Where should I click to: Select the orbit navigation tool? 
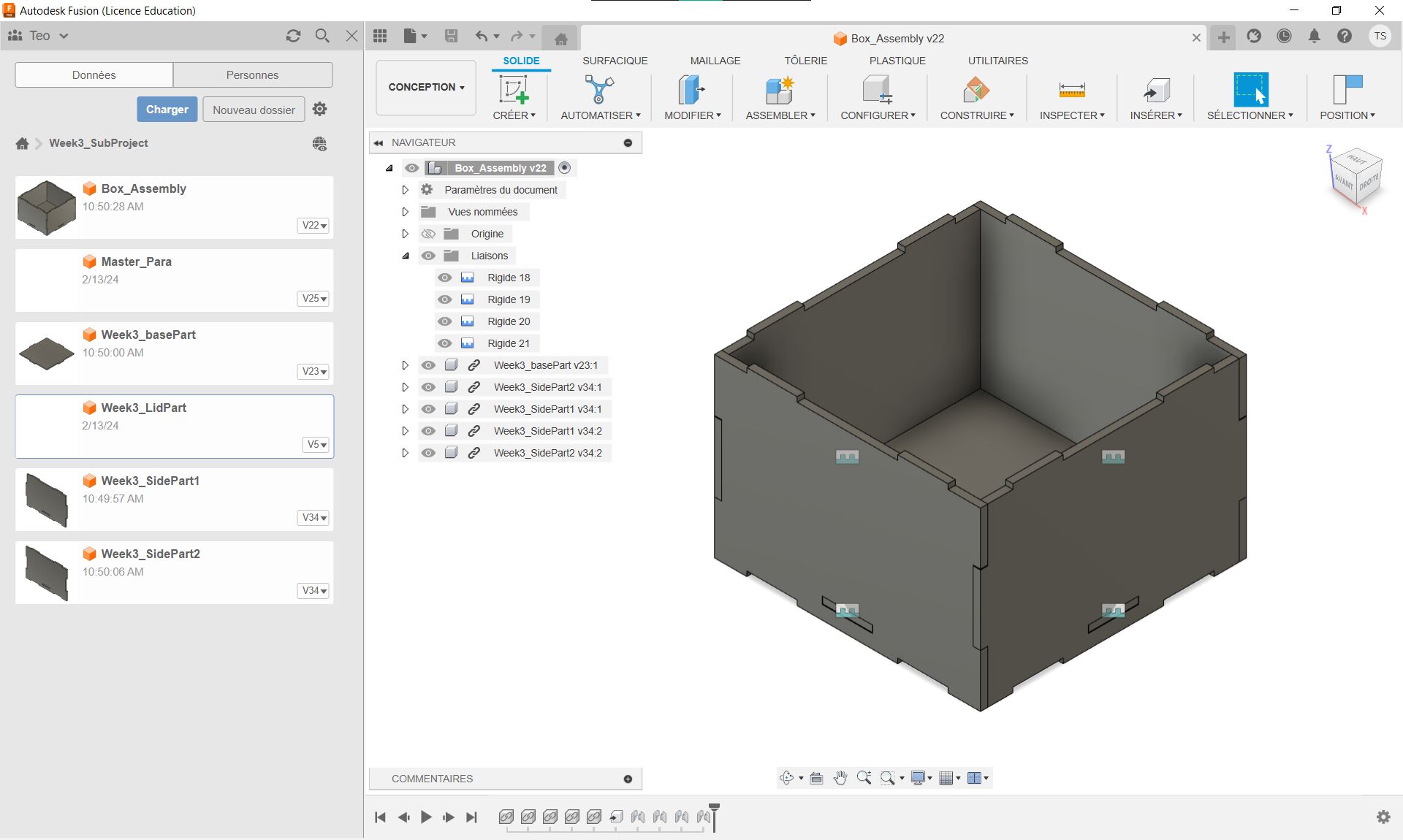(x=786, y=778)
